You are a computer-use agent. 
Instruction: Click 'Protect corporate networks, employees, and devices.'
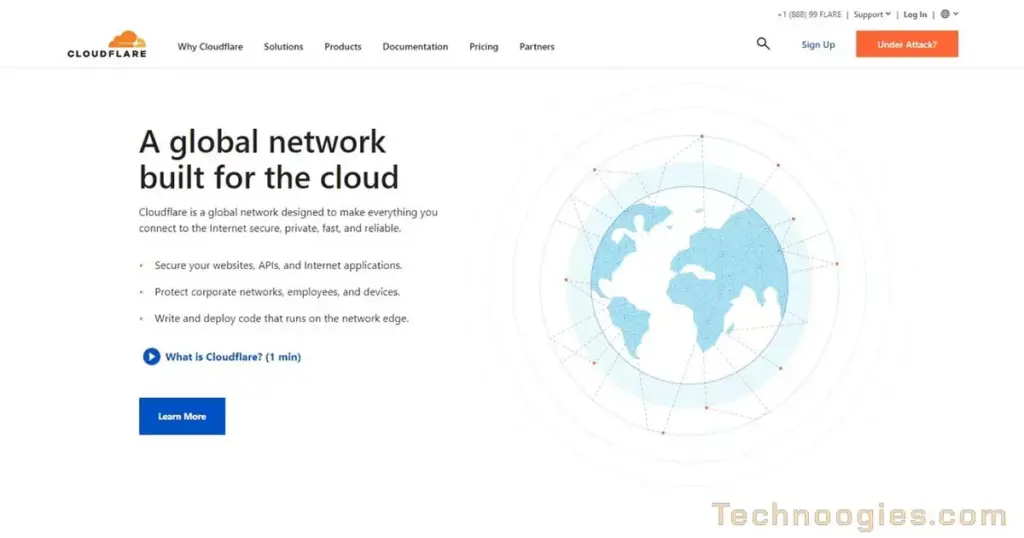[277, 292]
